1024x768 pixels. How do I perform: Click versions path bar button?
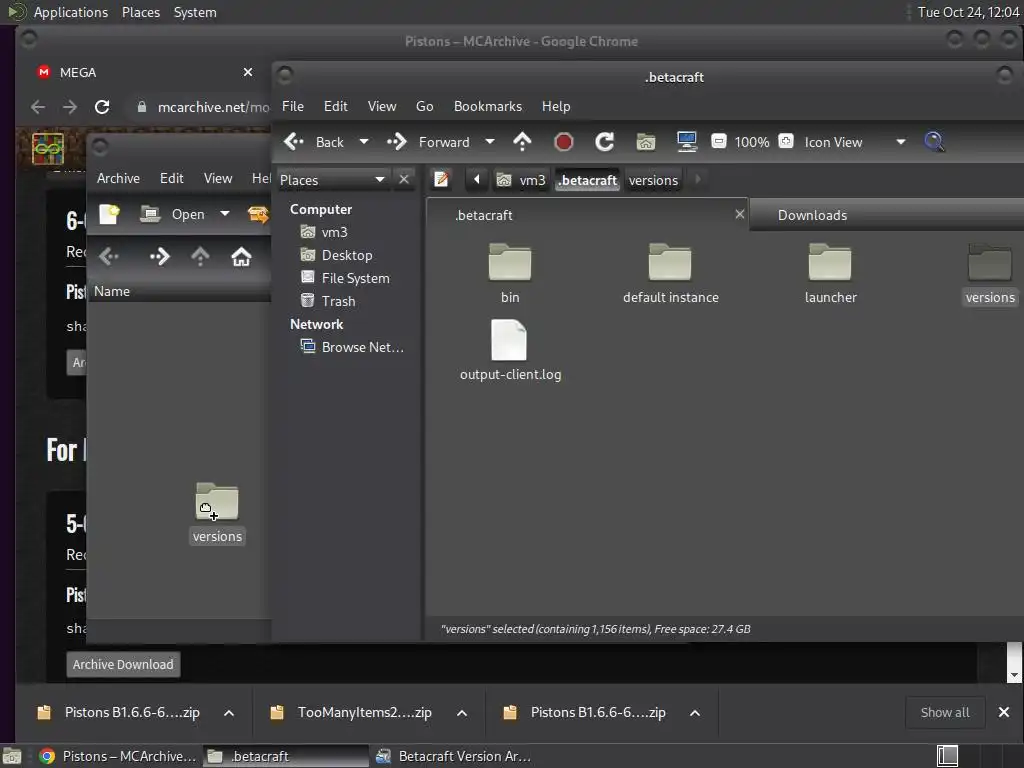click(653, 180)
